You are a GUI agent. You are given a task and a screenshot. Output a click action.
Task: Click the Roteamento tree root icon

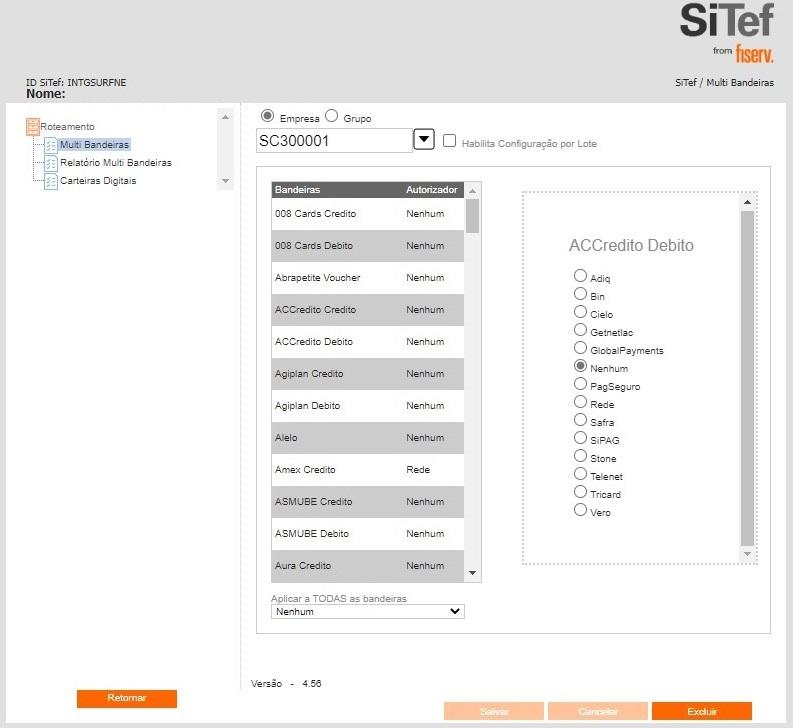point(32,127)
